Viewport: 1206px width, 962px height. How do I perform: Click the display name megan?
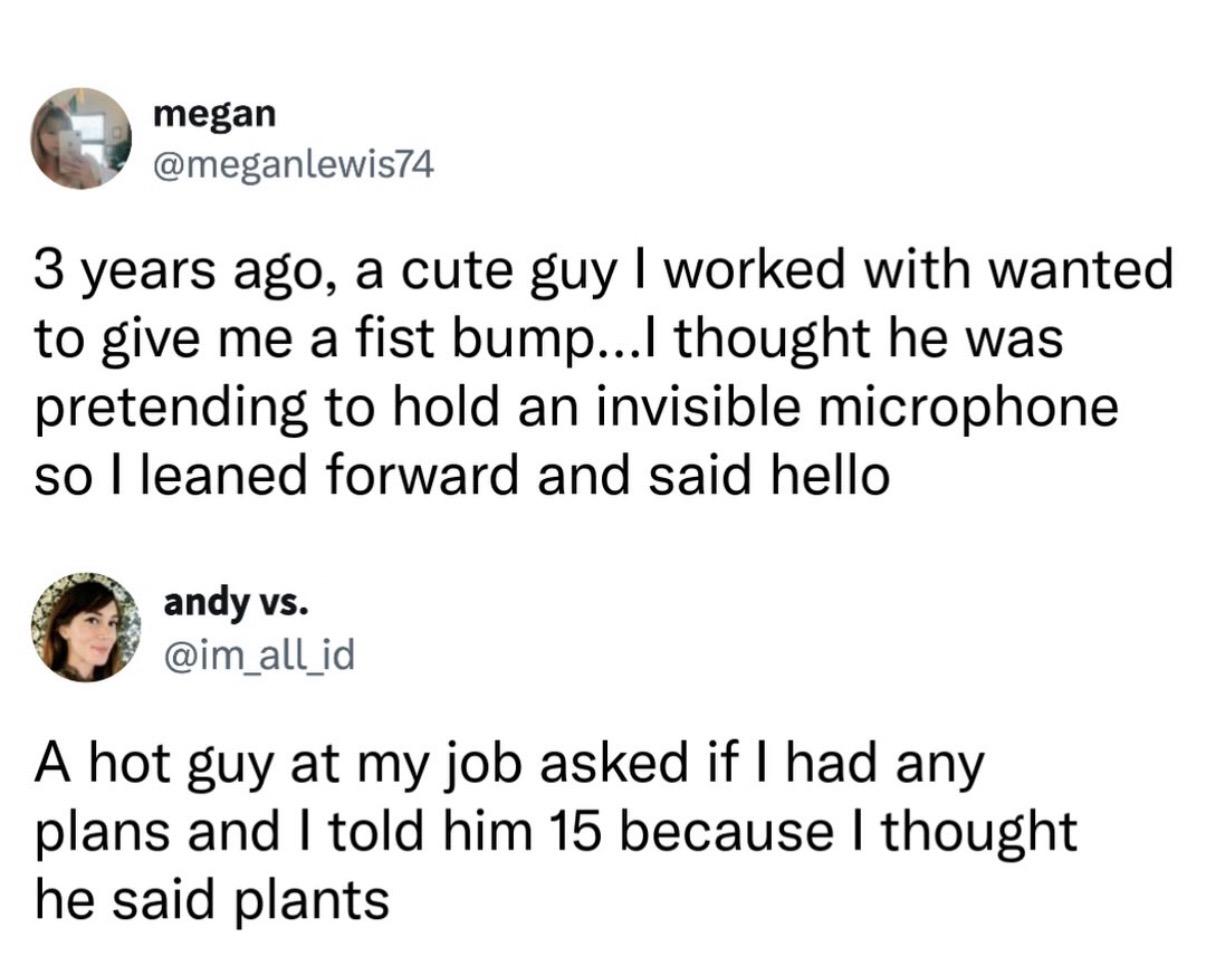coord(214,114)
